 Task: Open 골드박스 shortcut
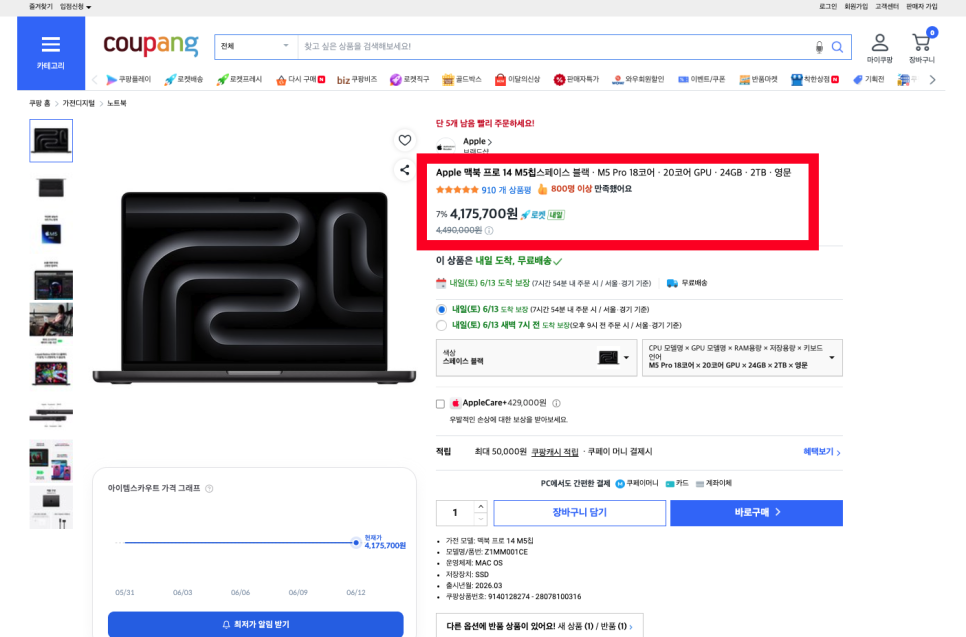461,79
